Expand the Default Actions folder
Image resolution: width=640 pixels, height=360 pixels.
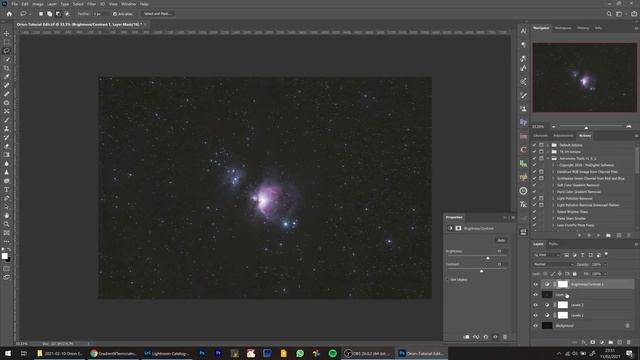(x=548, y=145)
